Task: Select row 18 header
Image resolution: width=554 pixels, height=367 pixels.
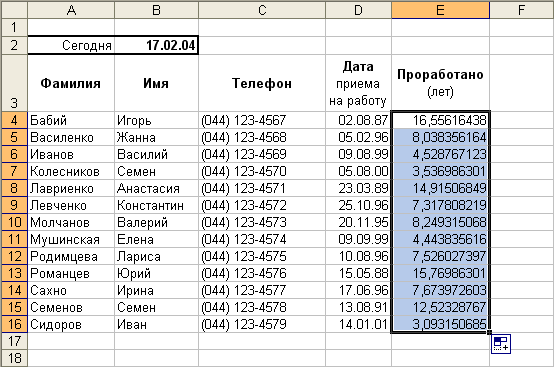Action: [14, 358]
